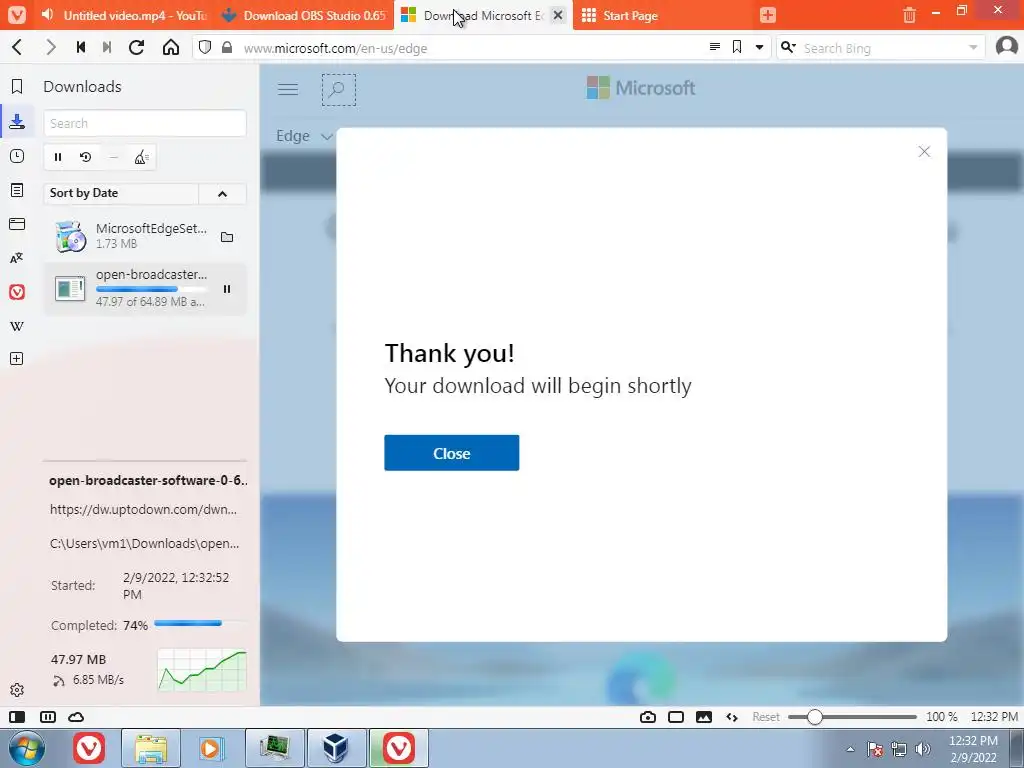The width and height of the screenshot is (1024, 768).
Task: Go to the home page
Action: click(x=171, y=47)
